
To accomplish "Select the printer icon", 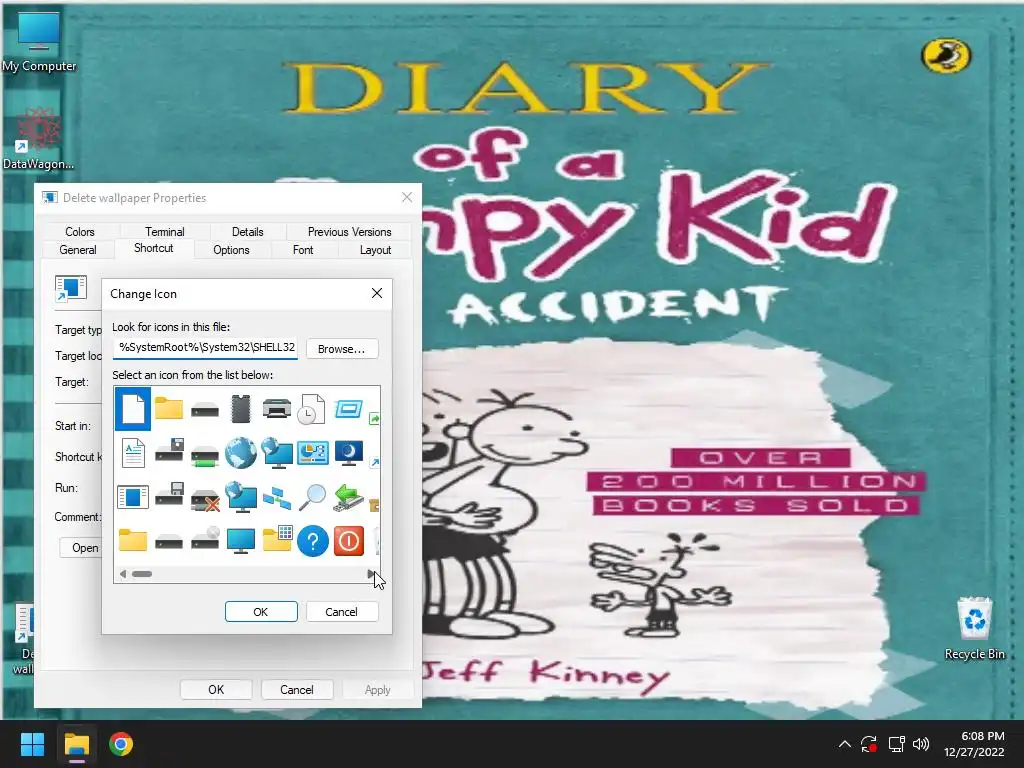I will click(x=277, y=409).
